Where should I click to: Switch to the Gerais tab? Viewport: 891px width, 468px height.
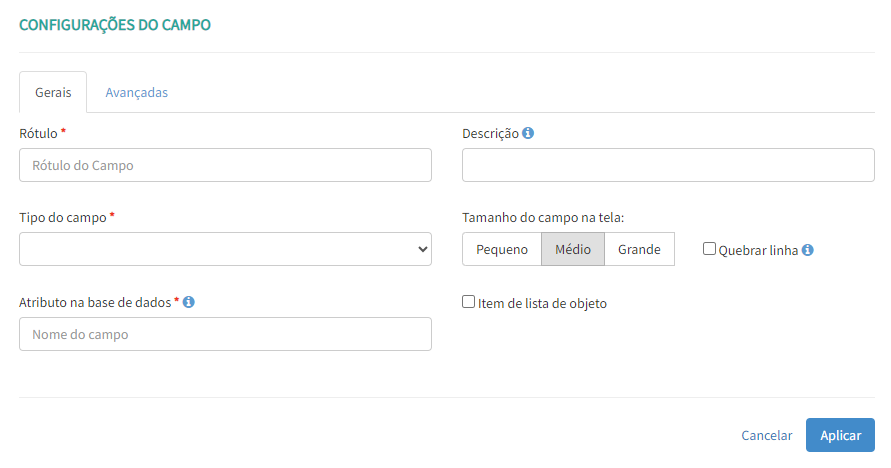[x=53, y=92]
